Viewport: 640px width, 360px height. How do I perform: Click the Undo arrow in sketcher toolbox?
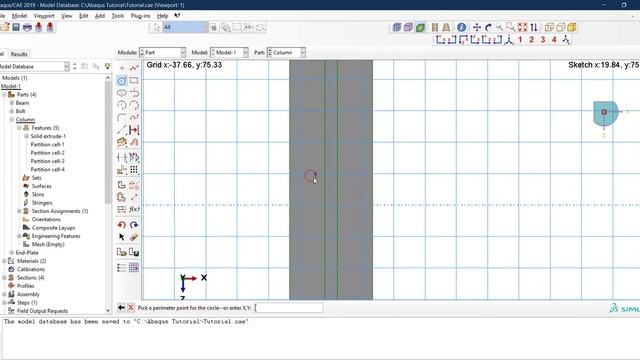click(x=122, y=225)
